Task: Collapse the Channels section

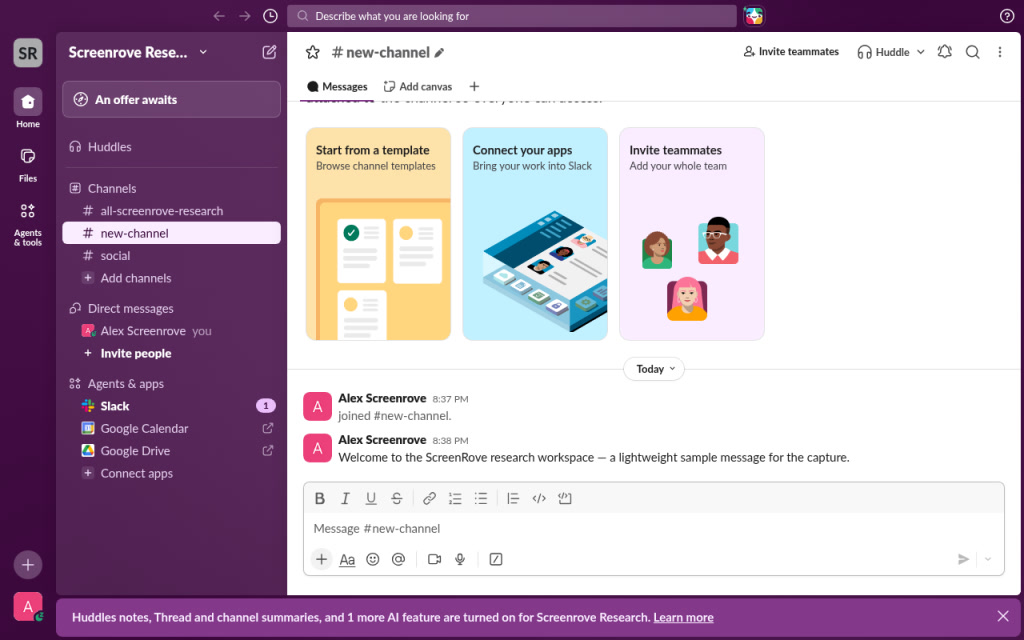Action: [112, 188]
